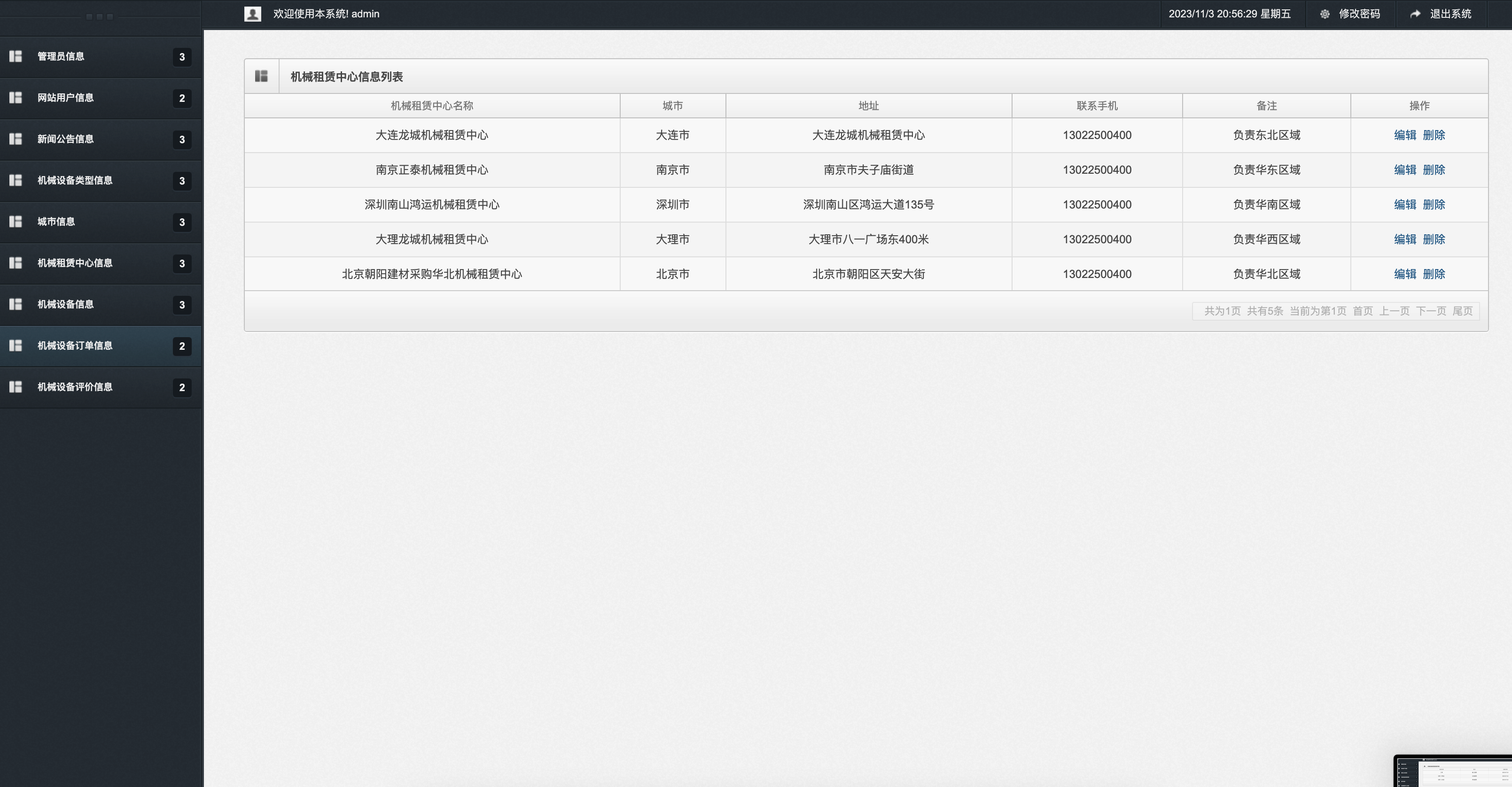Expand the 网站用户信息 sidebar menu

[66, 98]
